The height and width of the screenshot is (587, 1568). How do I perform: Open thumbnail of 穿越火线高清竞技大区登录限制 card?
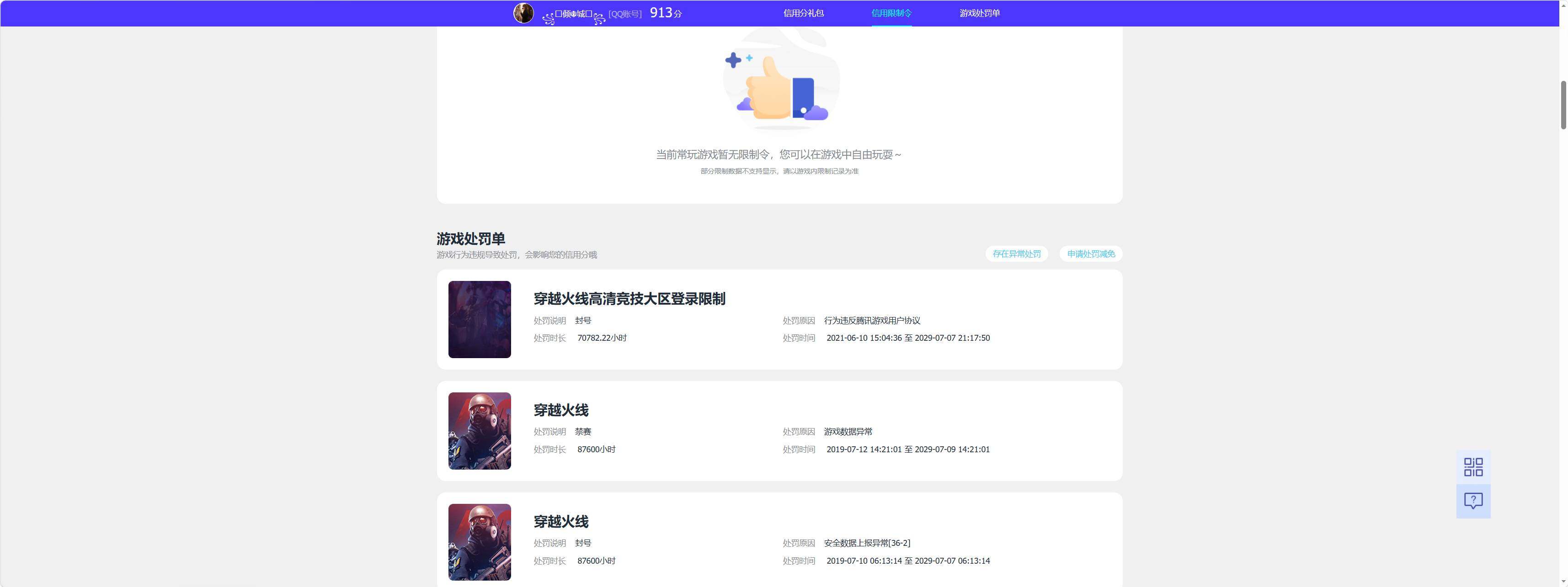click(x=480, y=319)
